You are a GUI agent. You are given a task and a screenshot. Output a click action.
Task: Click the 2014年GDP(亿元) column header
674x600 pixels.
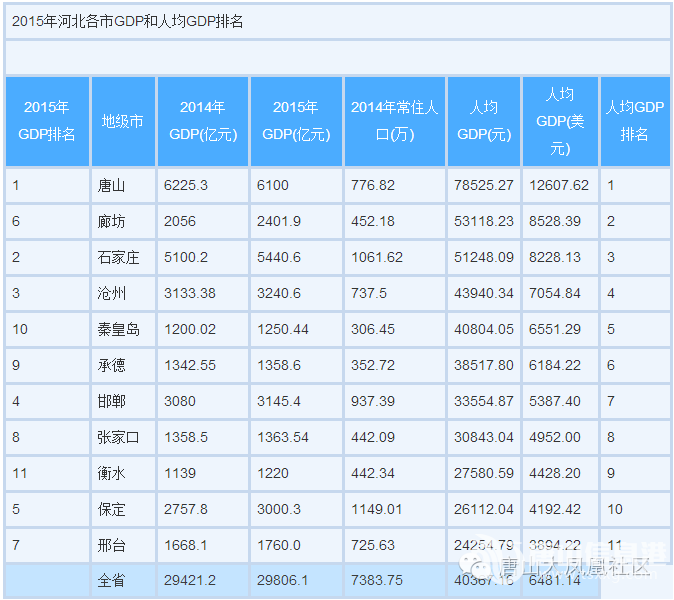click(202, 121)
